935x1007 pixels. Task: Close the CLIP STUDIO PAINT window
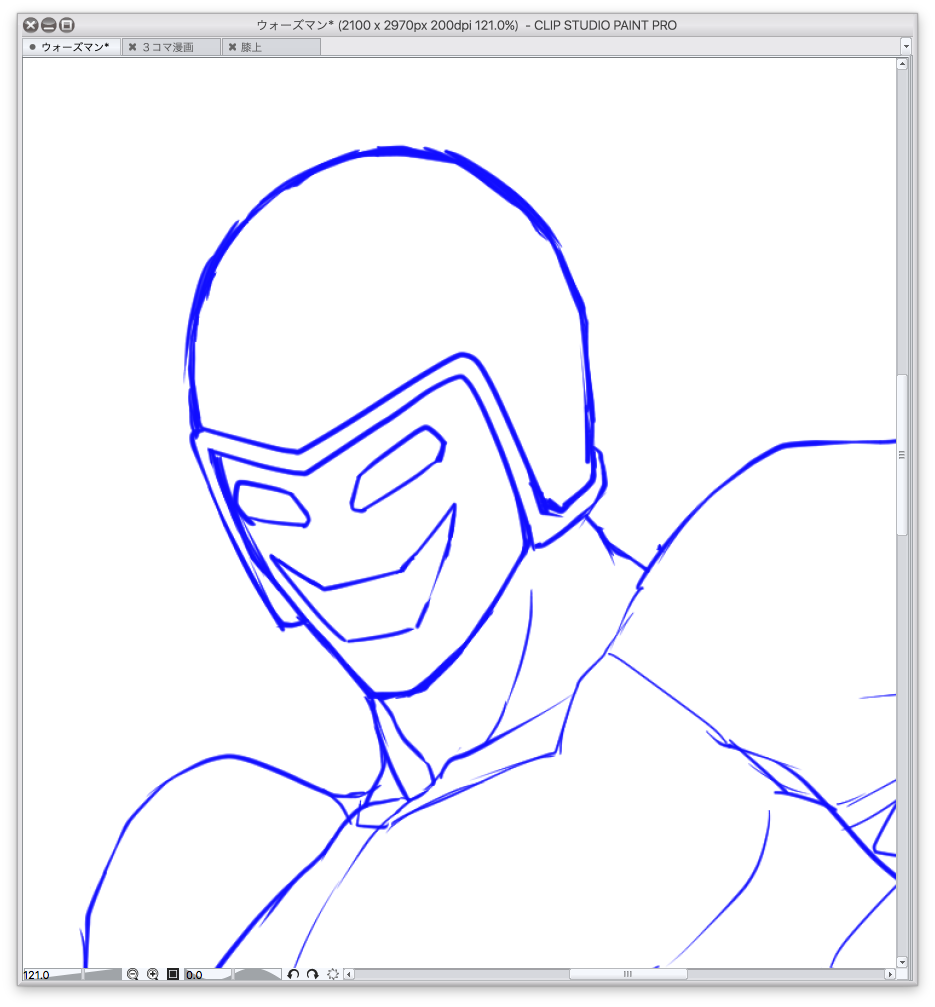tap(31, 25)
